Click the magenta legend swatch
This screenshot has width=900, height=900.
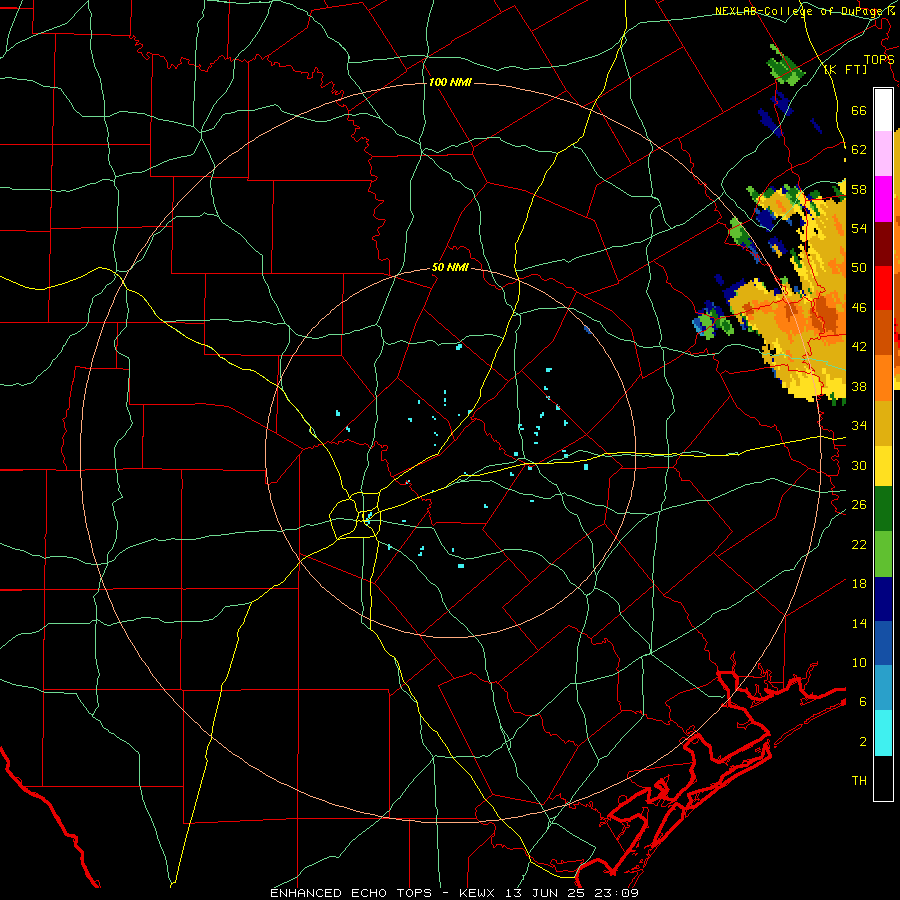tap(883, 199)
